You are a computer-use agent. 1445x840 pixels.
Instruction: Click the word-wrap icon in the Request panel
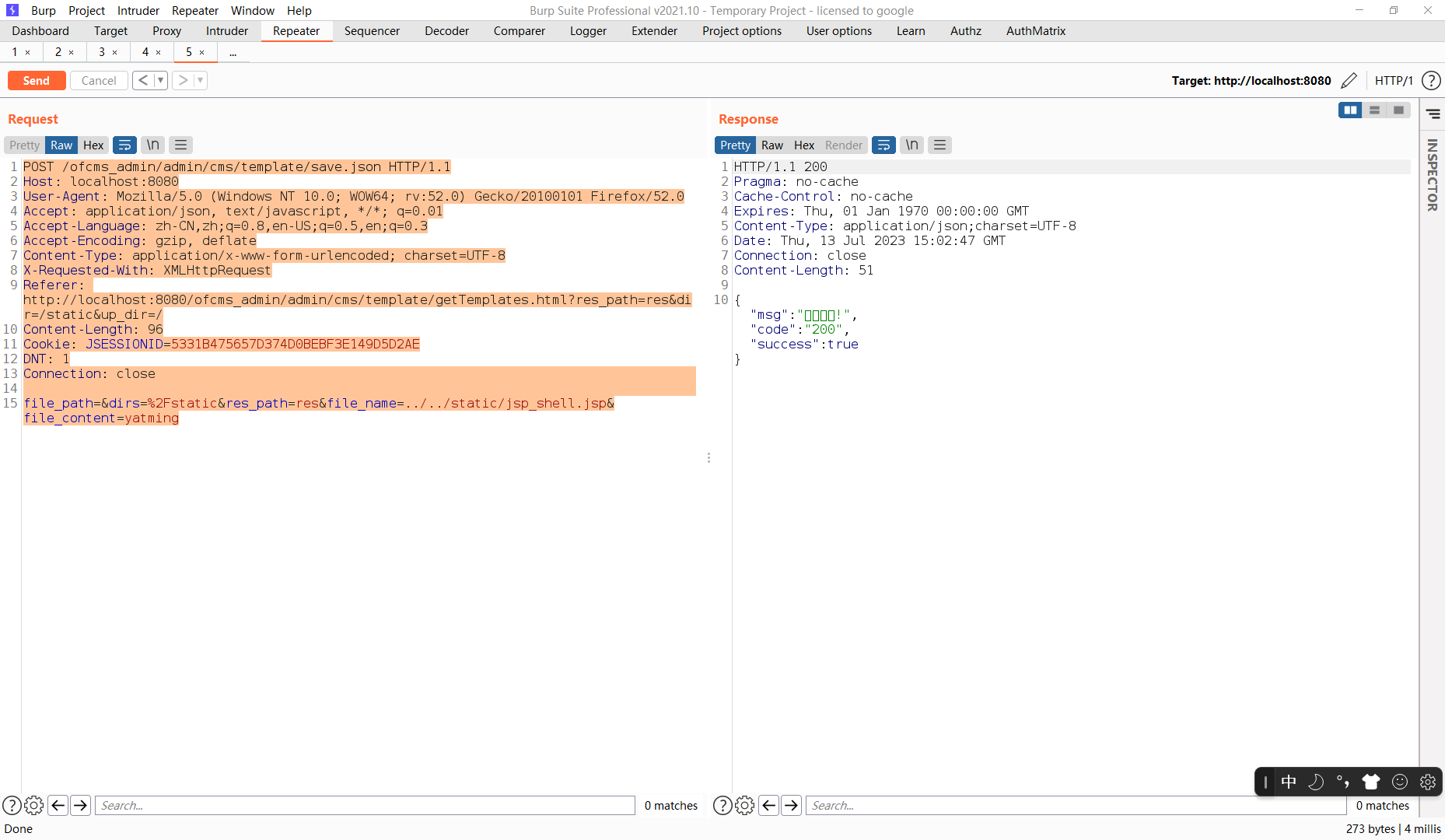[124, 145]
